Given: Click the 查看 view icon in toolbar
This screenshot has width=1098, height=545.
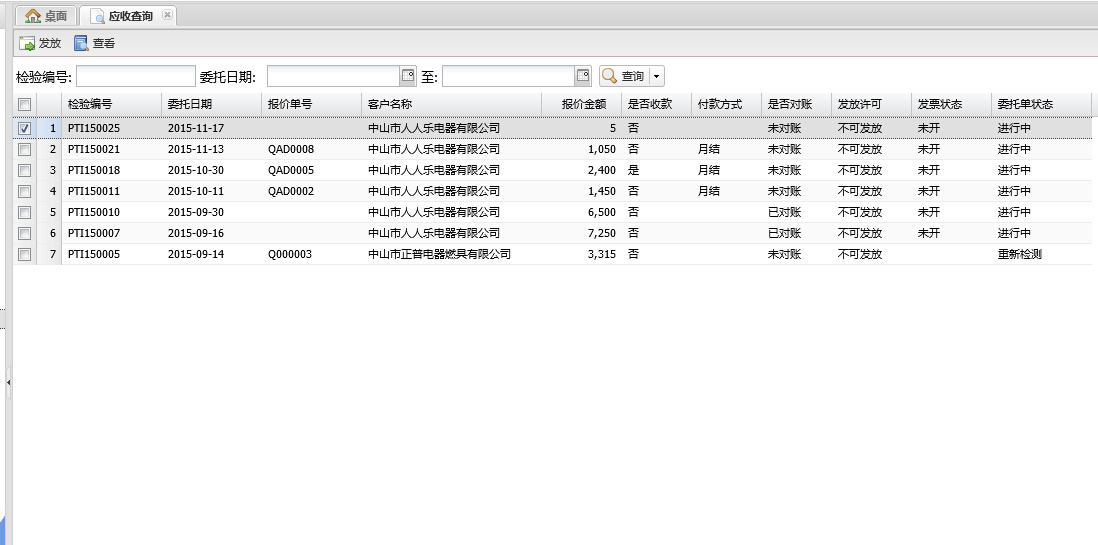Looking at the screenshot, I should tap(81, 43).
